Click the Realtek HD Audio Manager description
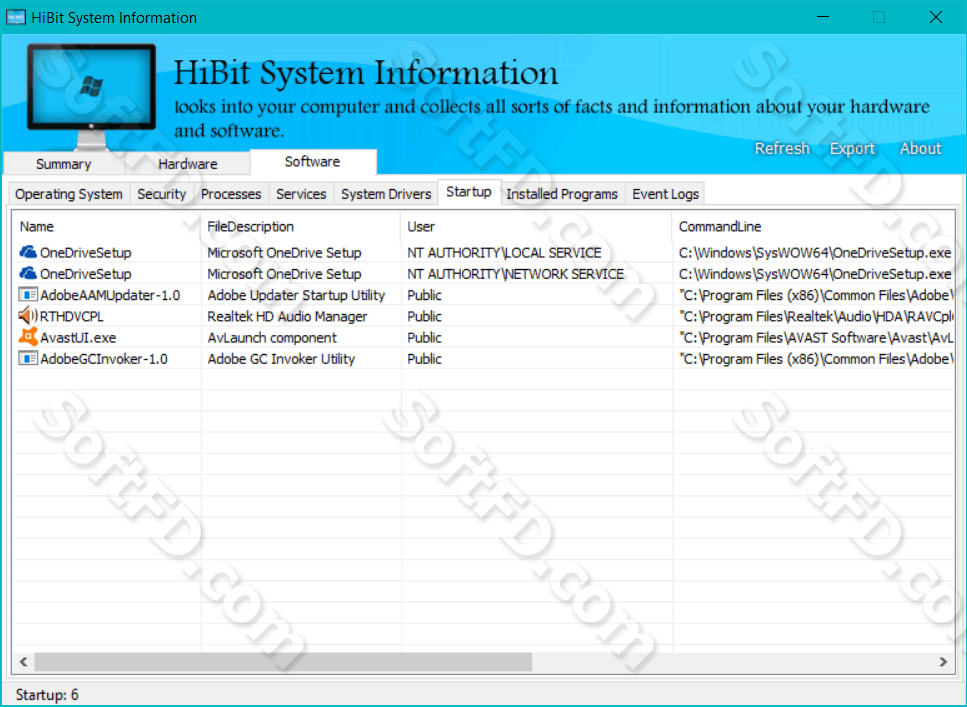967x707 pixels. coord(287,316)
